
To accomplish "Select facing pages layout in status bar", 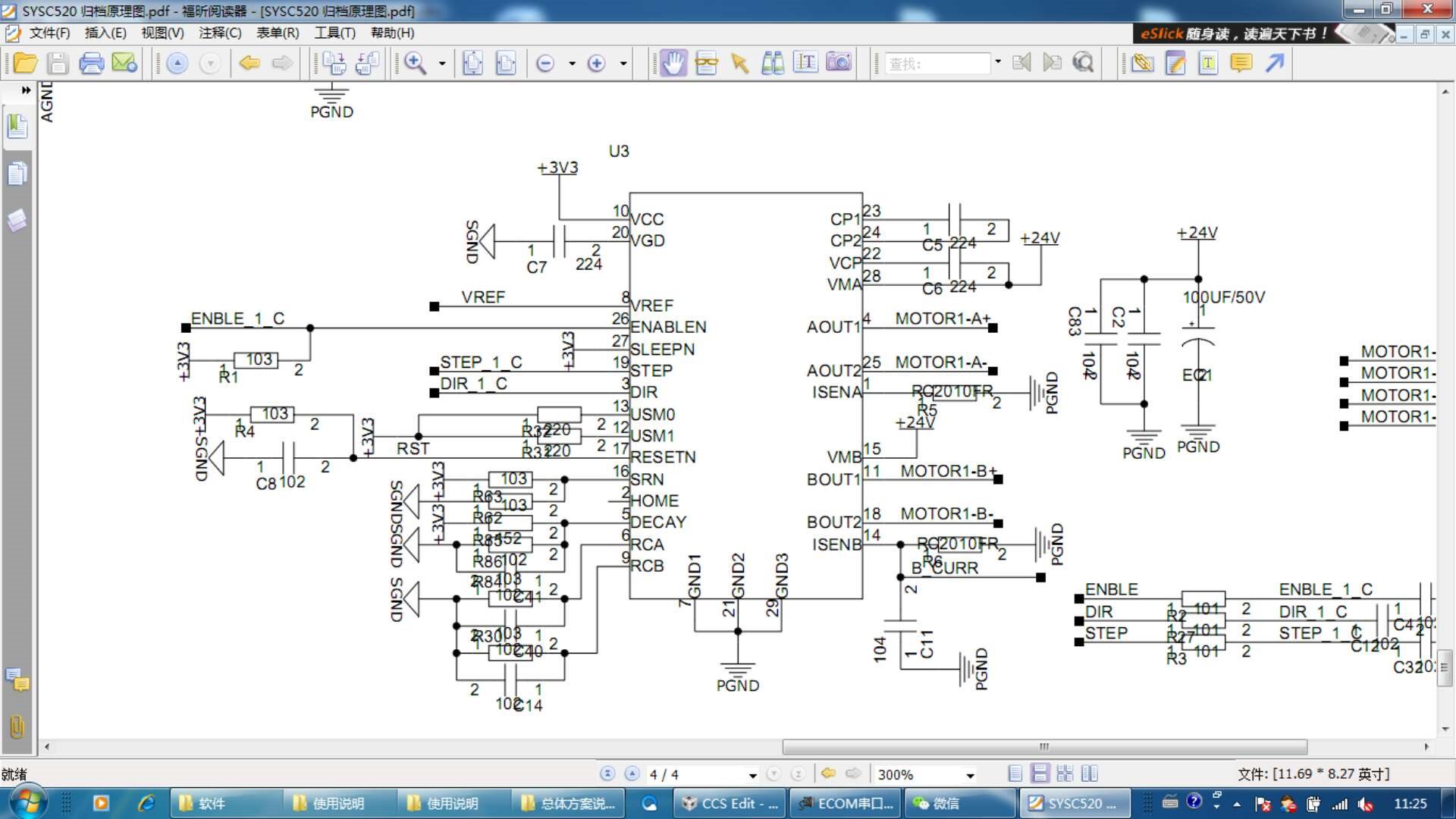I will [1090, 773].
